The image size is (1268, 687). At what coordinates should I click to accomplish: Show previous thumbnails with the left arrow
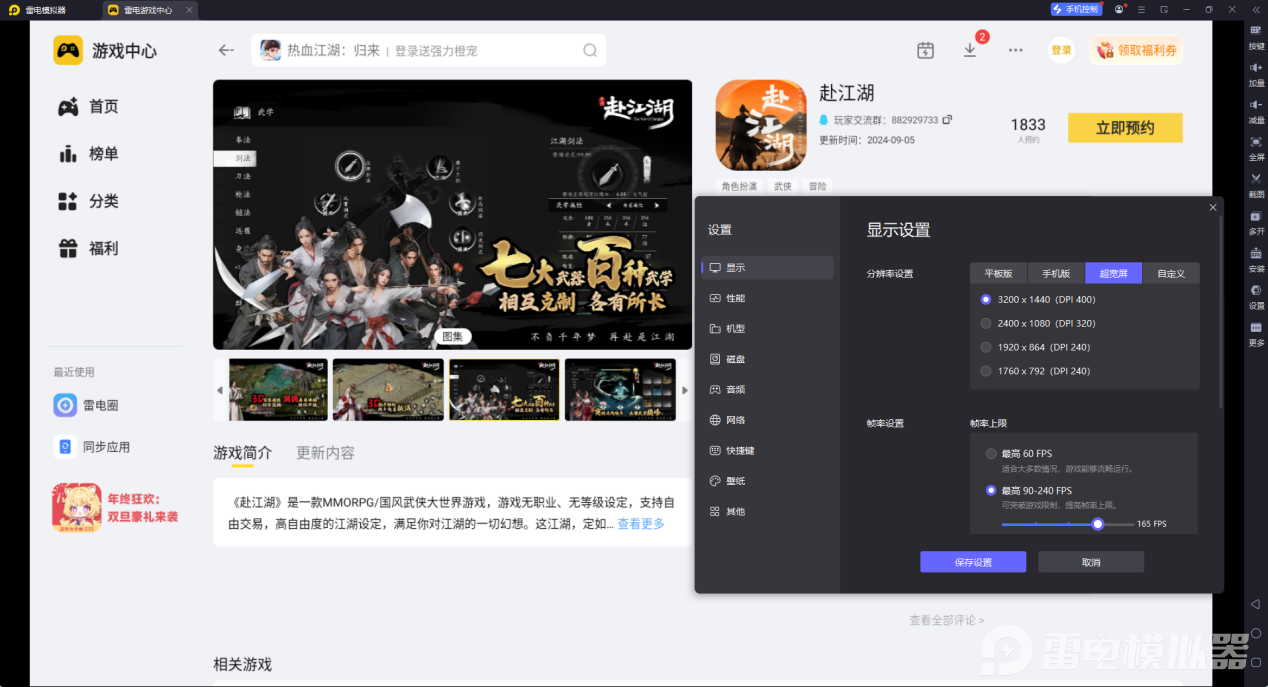[220, 390]
